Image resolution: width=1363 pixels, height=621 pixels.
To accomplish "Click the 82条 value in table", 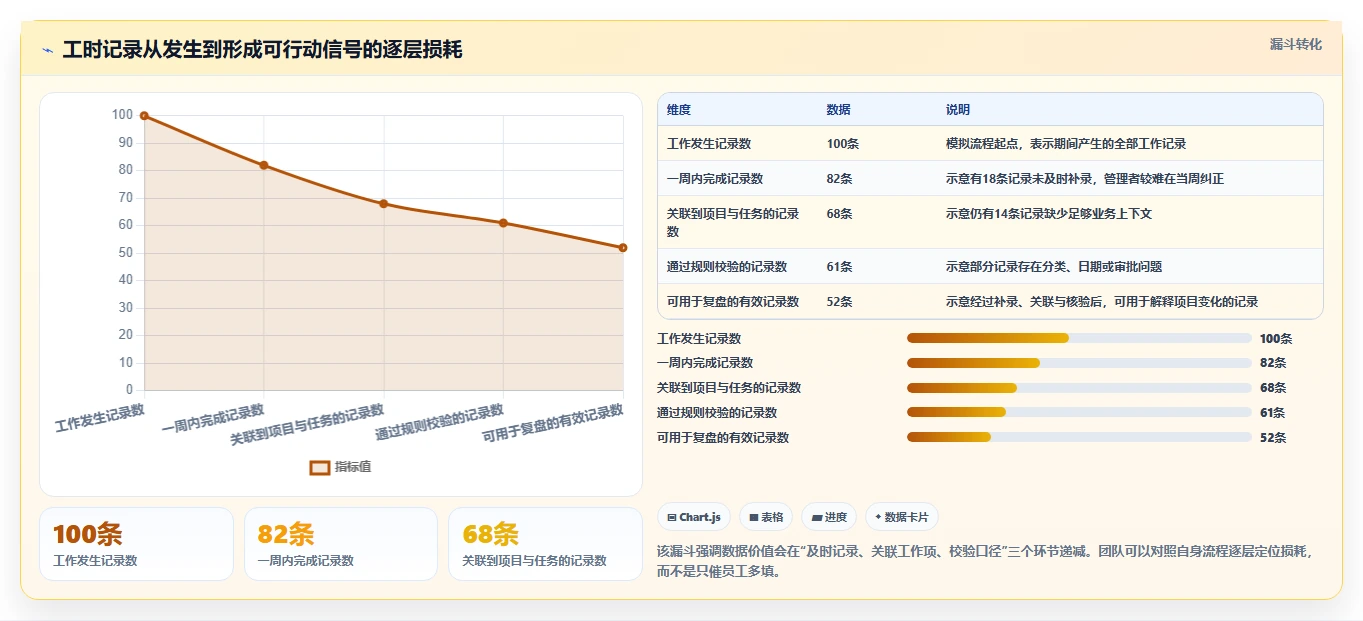I will tap(840, 179).
